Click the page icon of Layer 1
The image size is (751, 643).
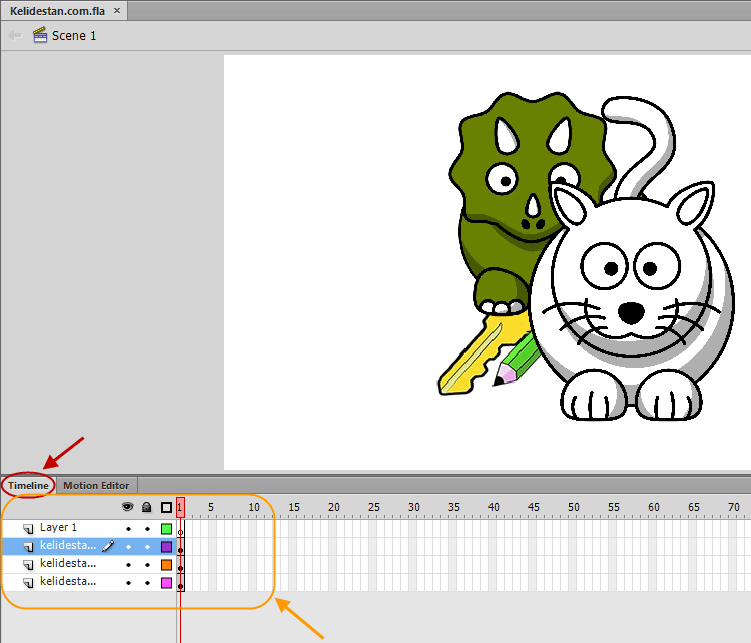[x=28, y=529]
